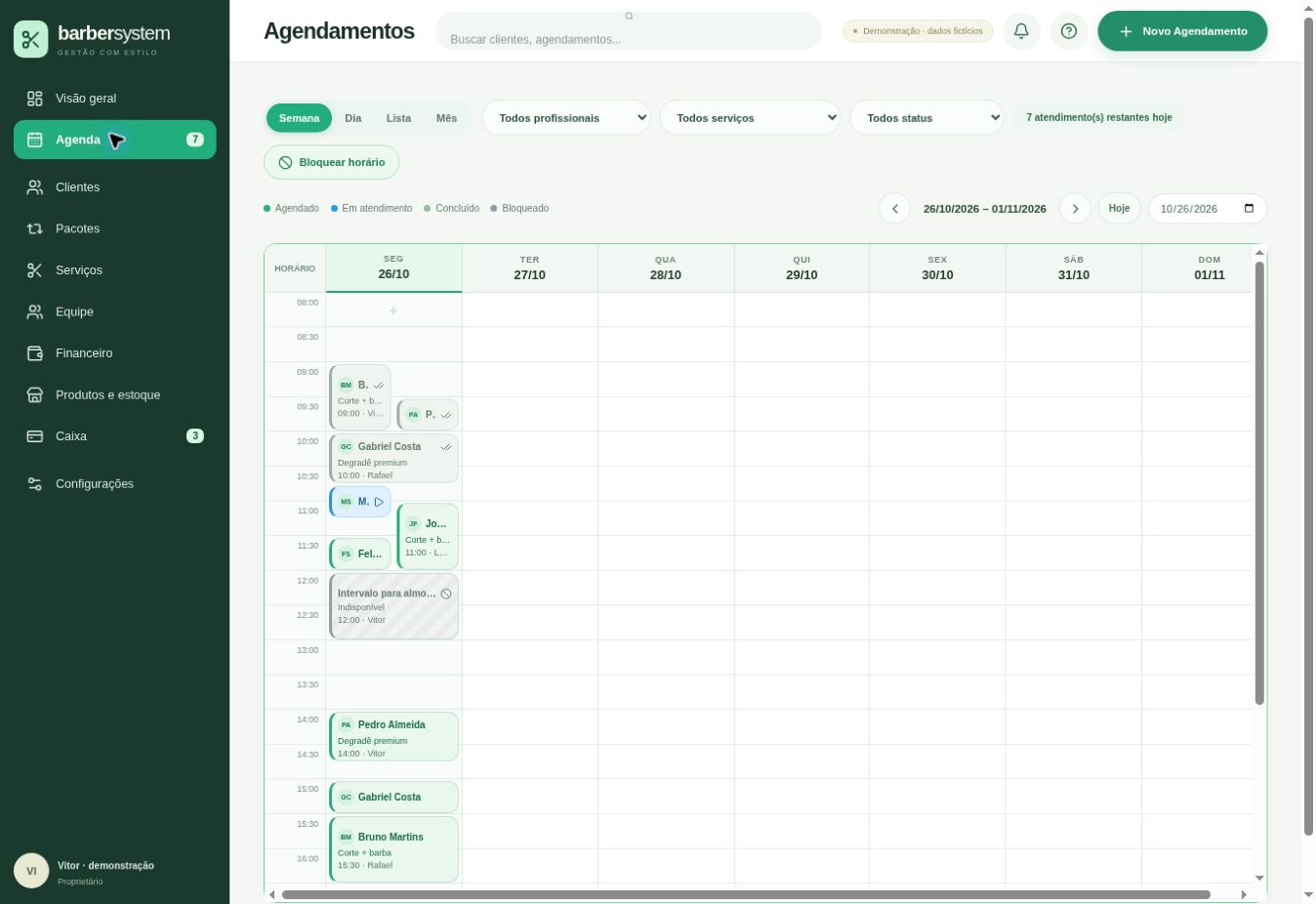This screenshot has height=904, width=1316.
Task: Open the Todos profissionais dropdown
Action: (x=566, y=118)
